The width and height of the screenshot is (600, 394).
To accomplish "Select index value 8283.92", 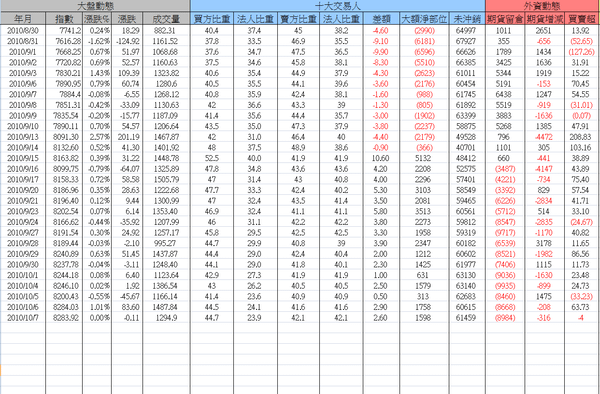I will tap(67, 317).
